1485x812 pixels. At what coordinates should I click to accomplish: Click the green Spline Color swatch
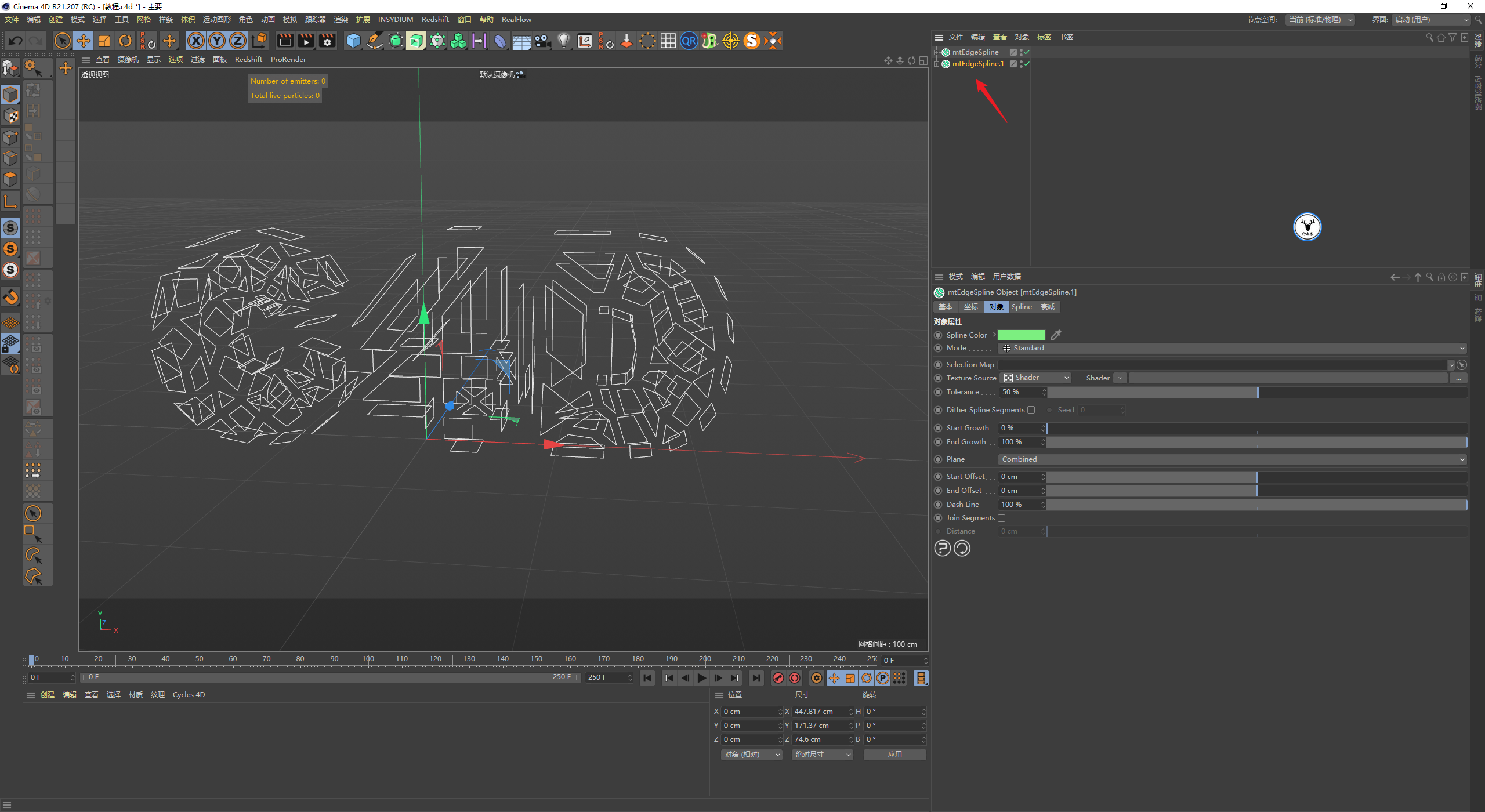1021,335
